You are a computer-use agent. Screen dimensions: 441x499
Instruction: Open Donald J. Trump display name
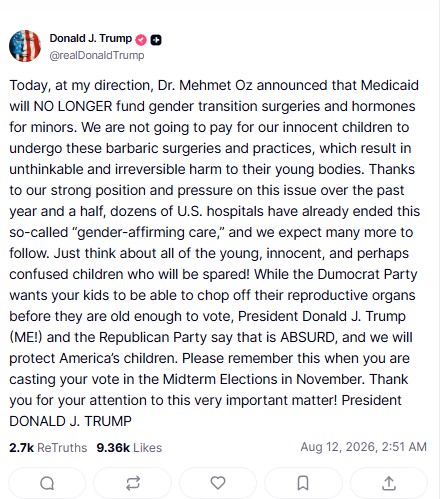(91, 38)
